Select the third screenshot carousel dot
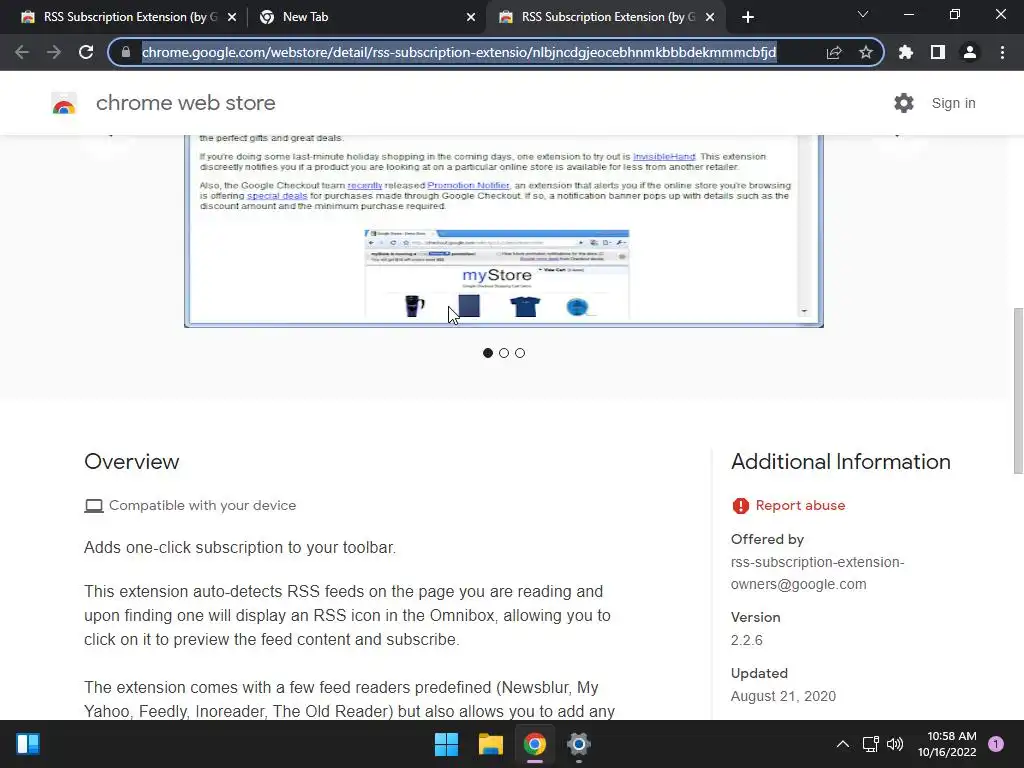1024x768 pixels. click(520, 353)
